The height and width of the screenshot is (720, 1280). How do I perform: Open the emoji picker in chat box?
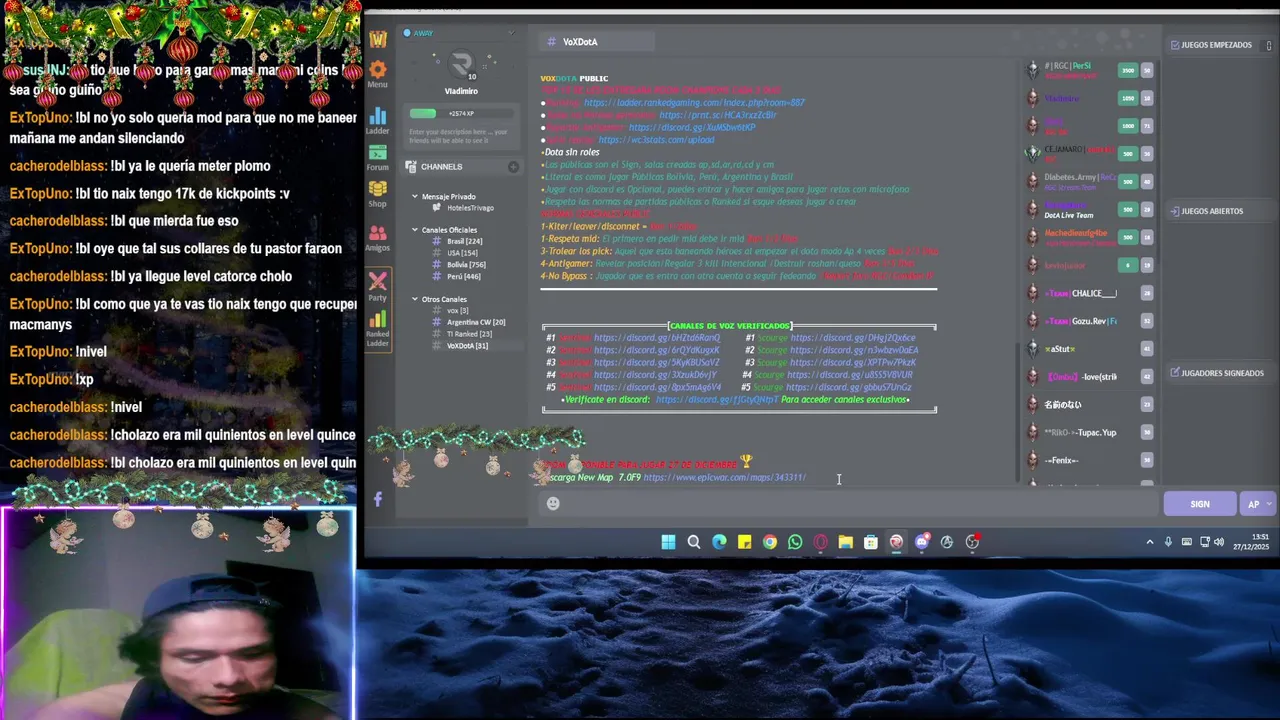point(553,504)
